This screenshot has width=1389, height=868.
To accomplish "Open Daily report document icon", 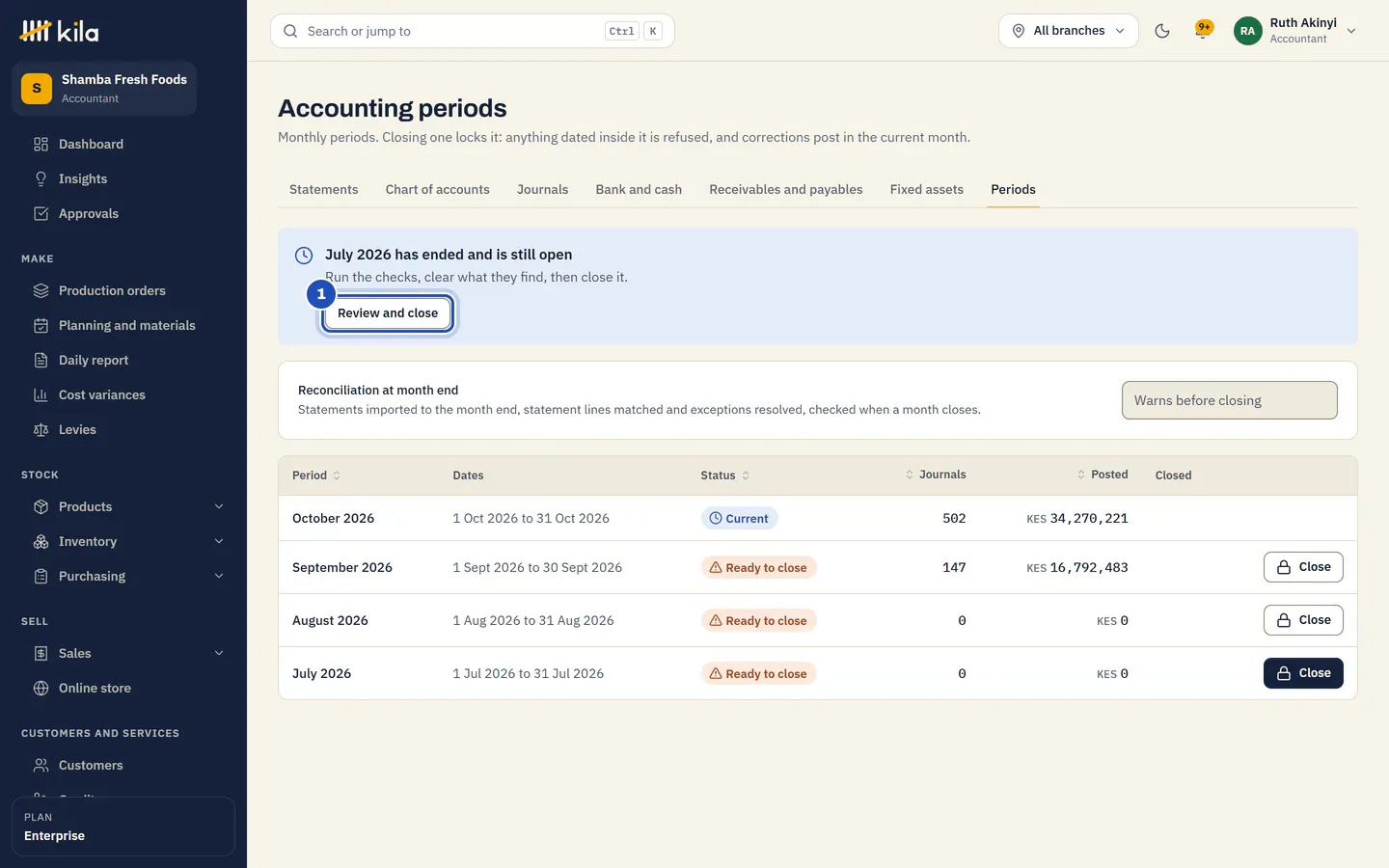I will tap(41, 360).
